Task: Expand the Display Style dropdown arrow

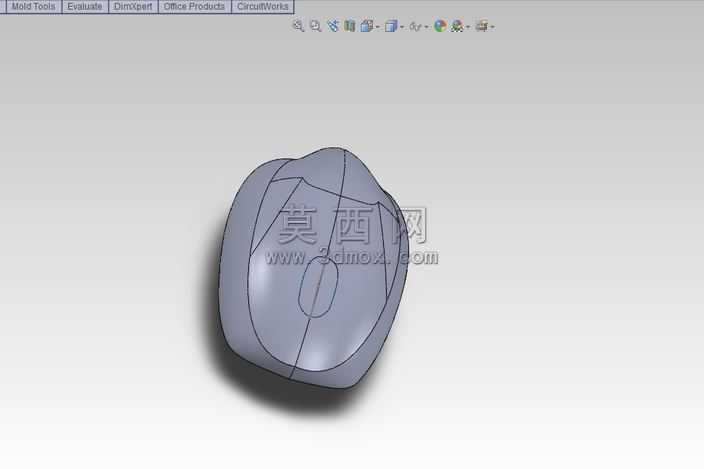Action: pos(402,27)
